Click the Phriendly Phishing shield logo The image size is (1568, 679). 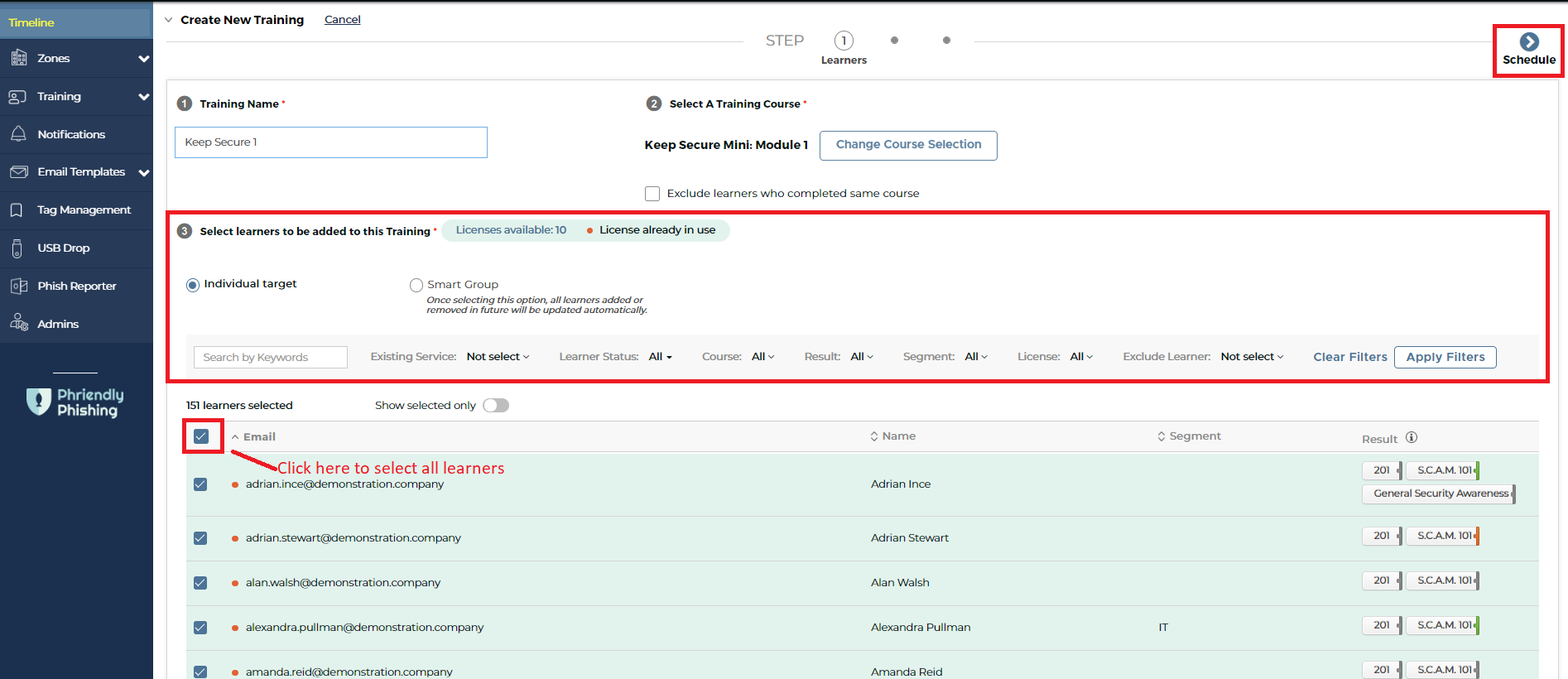pos(38,402)
